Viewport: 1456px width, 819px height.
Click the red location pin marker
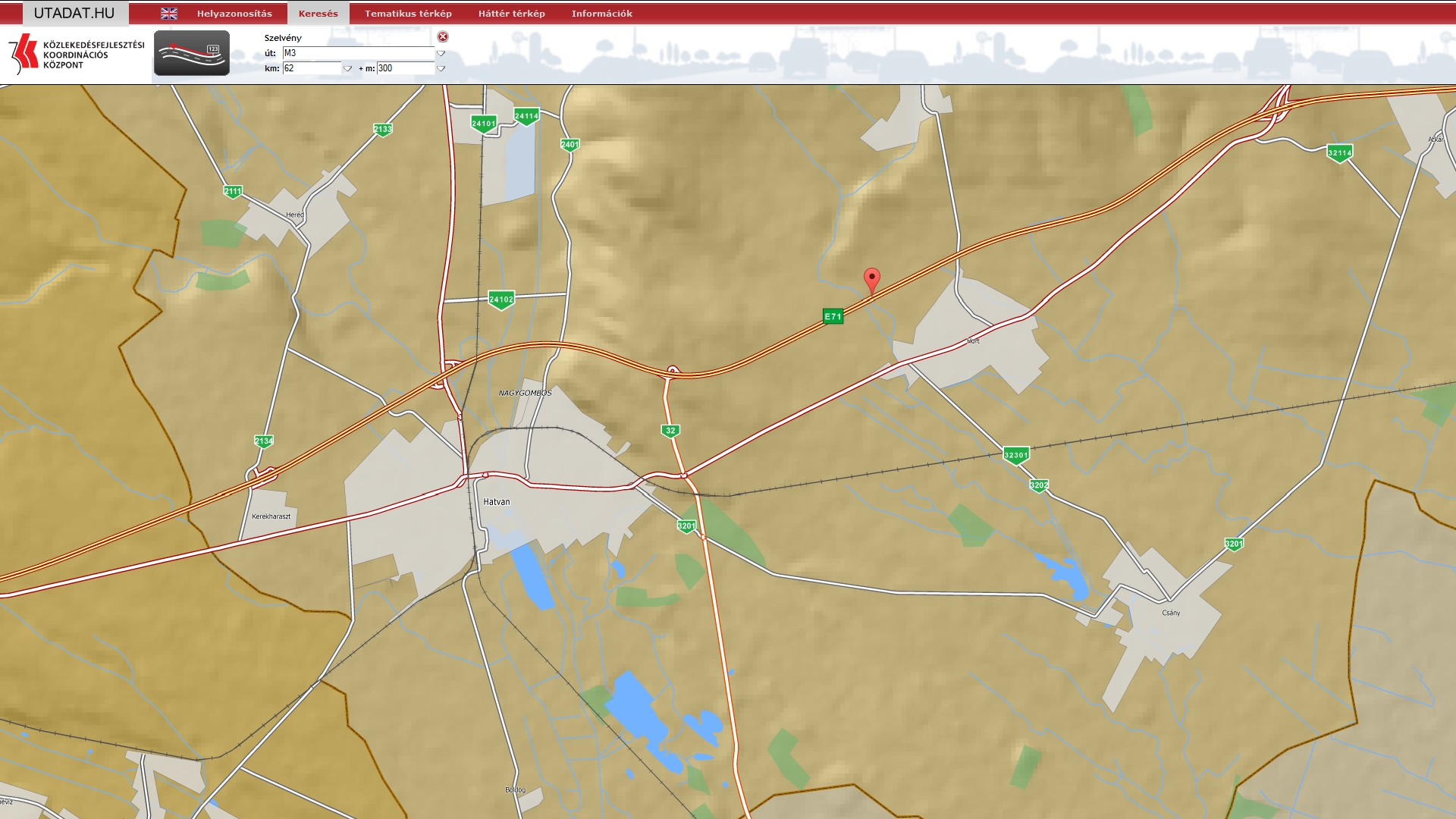pos(872,279)
